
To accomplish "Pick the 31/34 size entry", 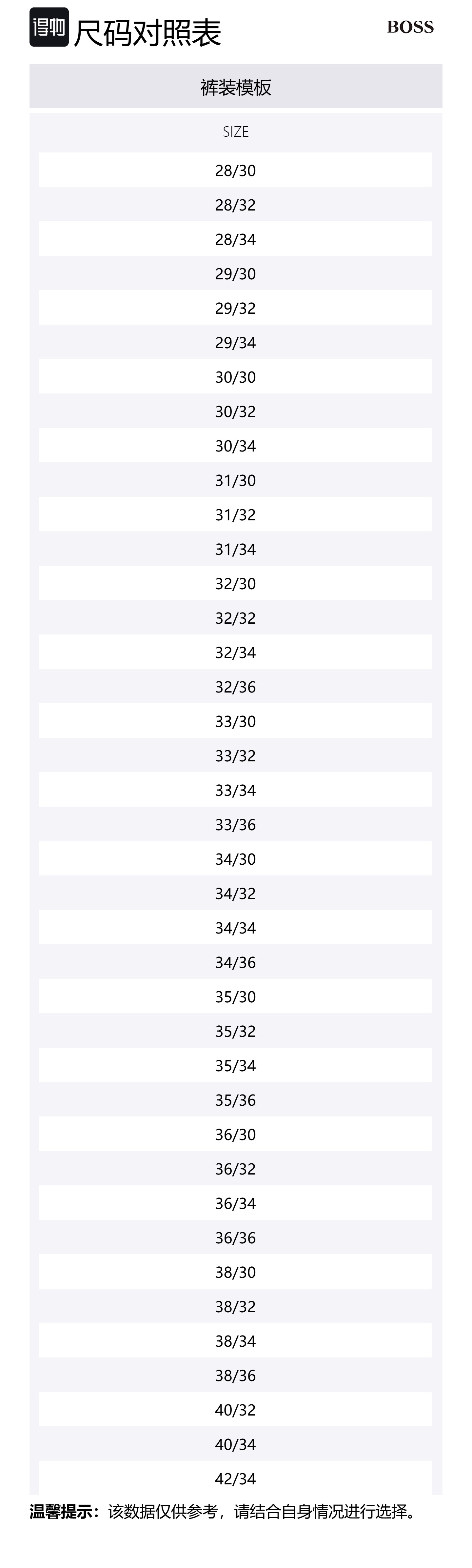I will pos(235,549).
